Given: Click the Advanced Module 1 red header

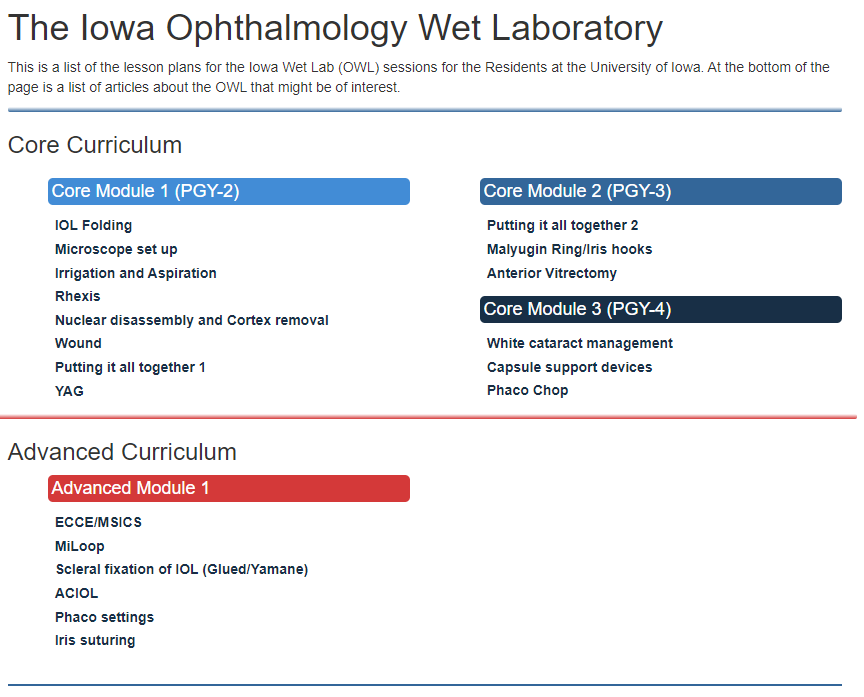Looking at the screenshot, I should [228, 489].
